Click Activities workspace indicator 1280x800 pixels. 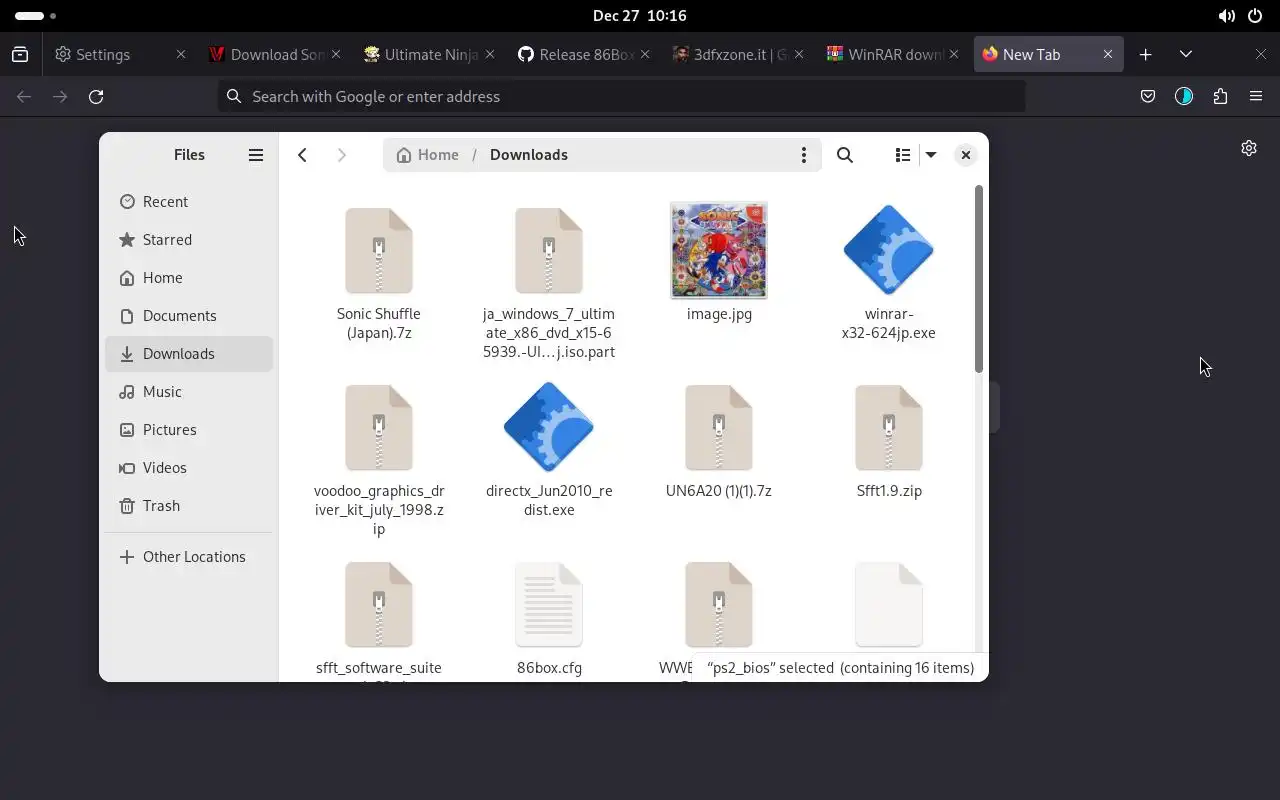pyautogui.click(x=35, y=16)
